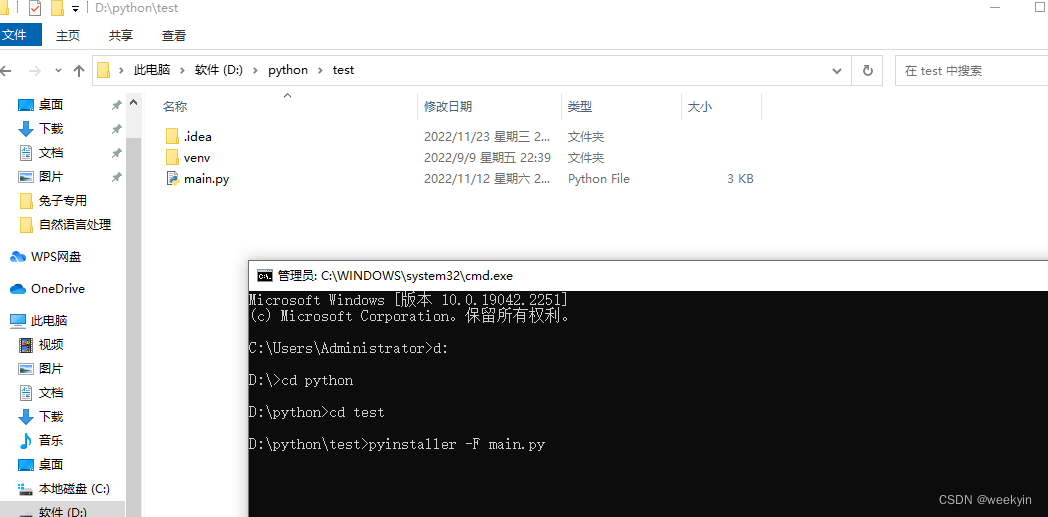The image size is (1048, 517).
Task: Open the 文件 ribbon tab
Action: point(19,35)
